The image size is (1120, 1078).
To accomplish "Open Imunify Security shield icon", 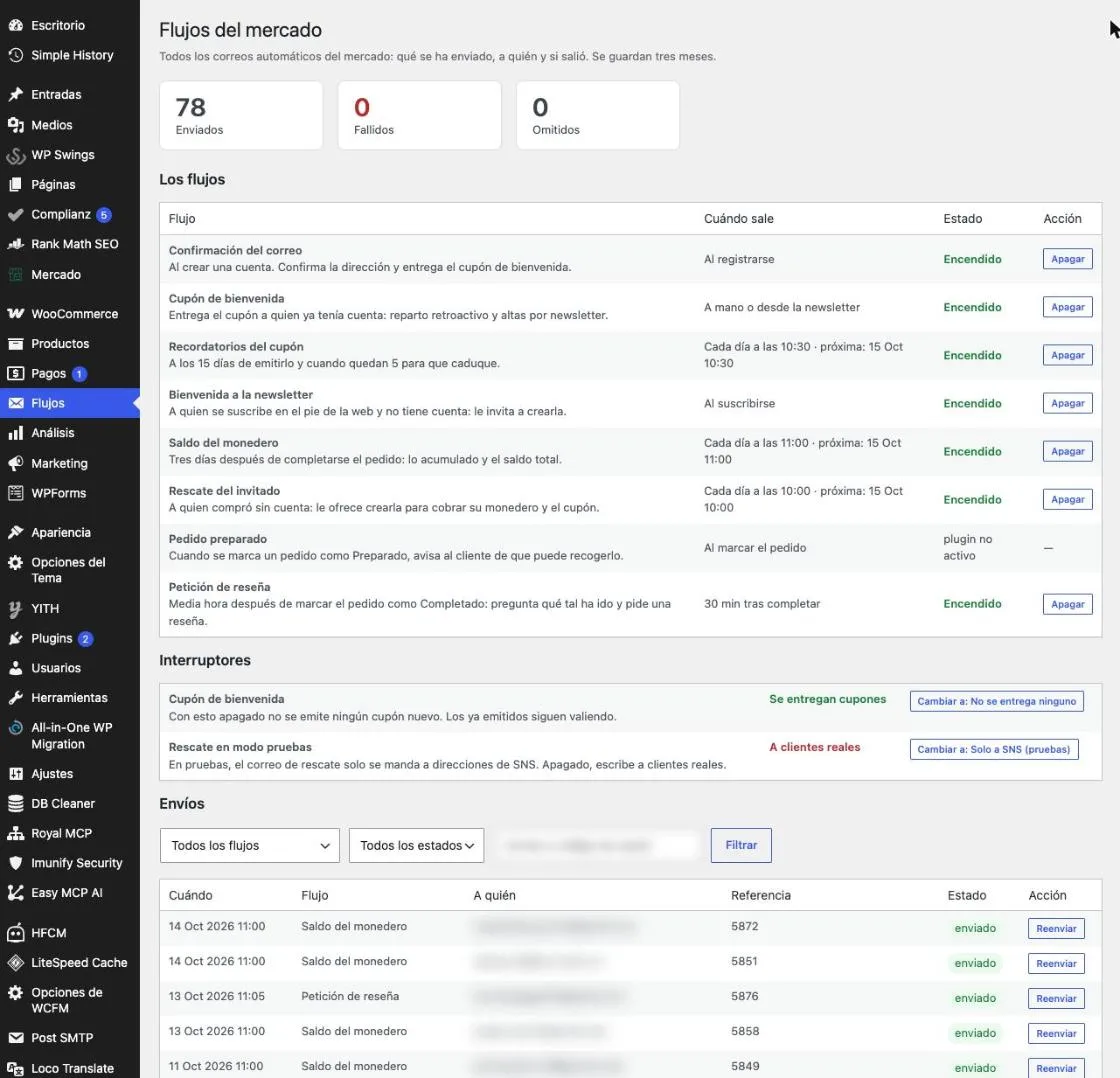I will [x=16, y=863].
